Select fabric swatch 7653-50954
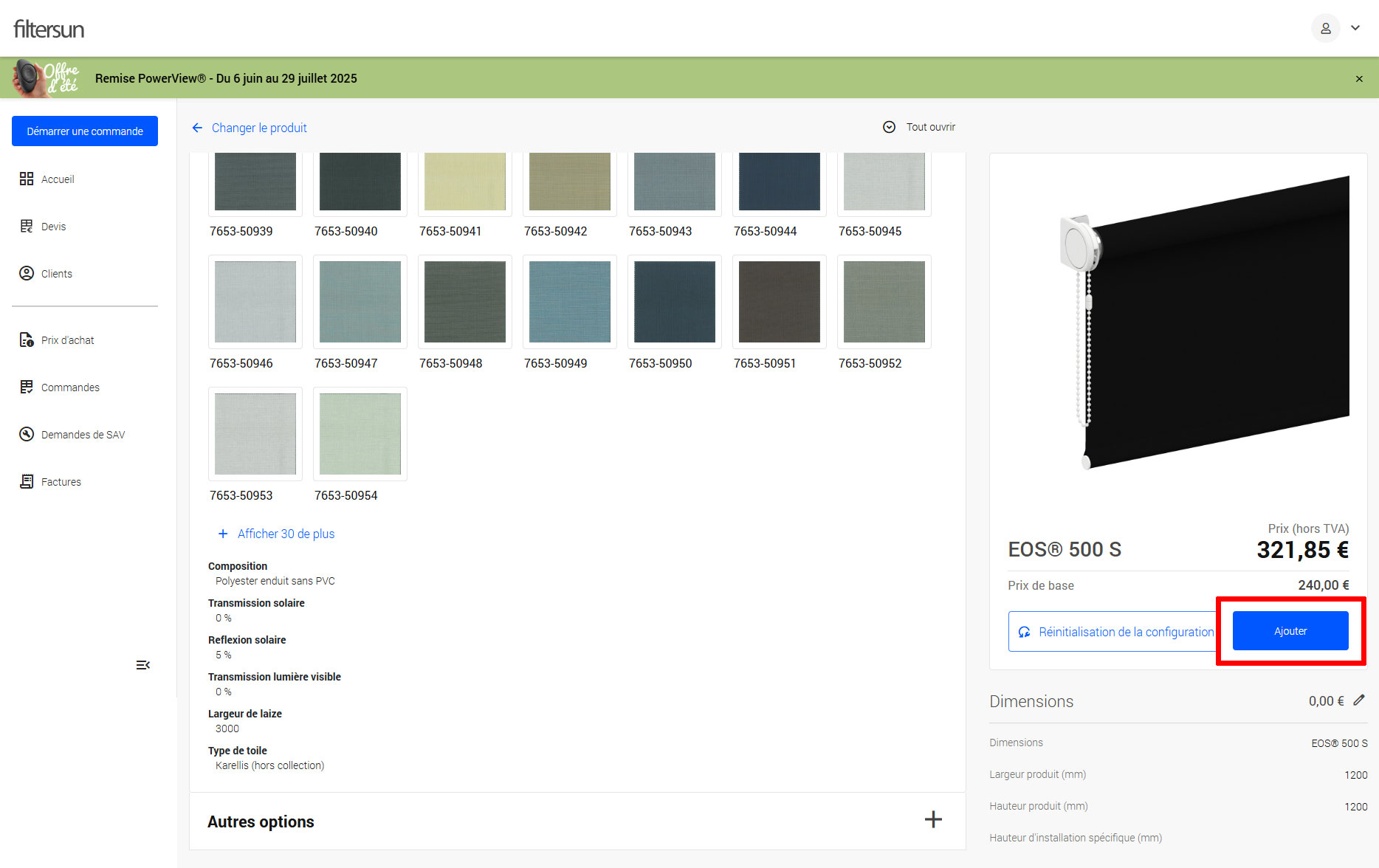 click(360, 434)
